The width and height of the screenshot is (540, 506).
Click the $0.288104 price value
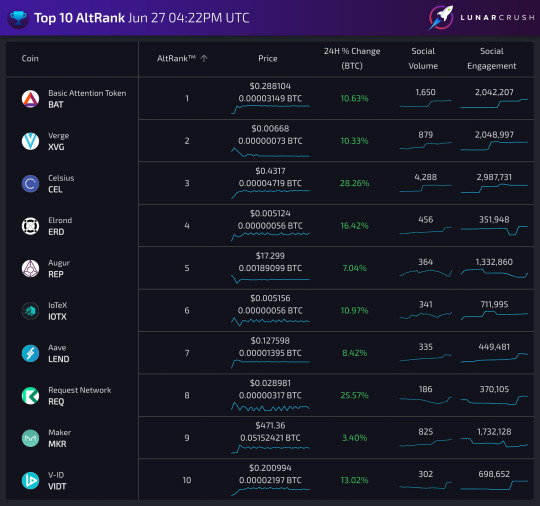coord(270,86)
